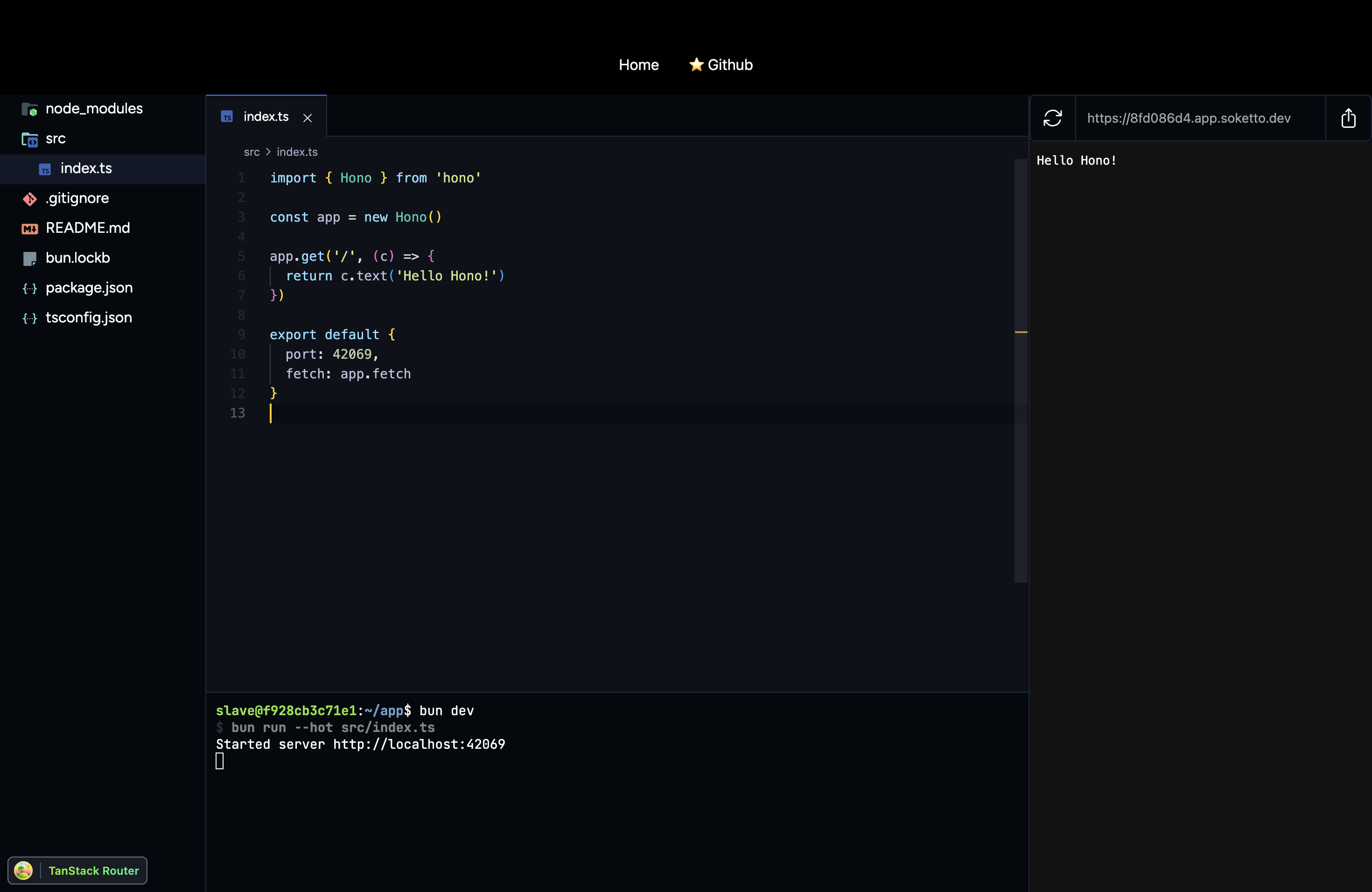Click the app.get('/') code line
Screen dimensions: 1372x892
[x=352, y=257]
